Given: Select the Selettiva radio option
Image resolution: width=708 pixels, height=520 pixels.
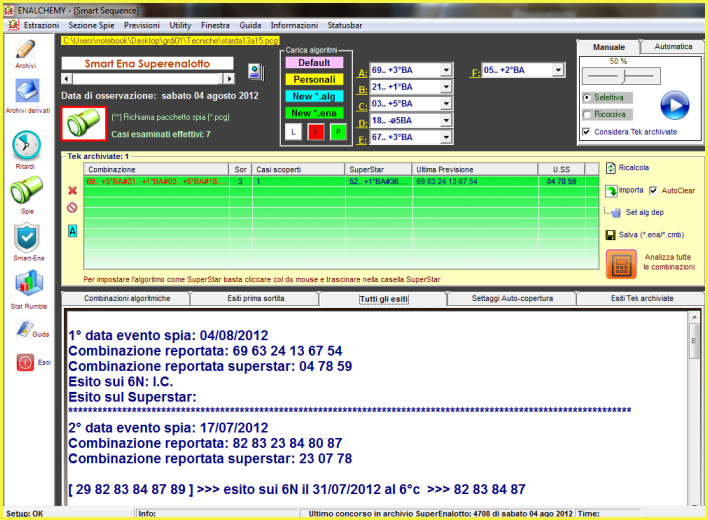Looking at the screenshot, I should coord(587,98).
